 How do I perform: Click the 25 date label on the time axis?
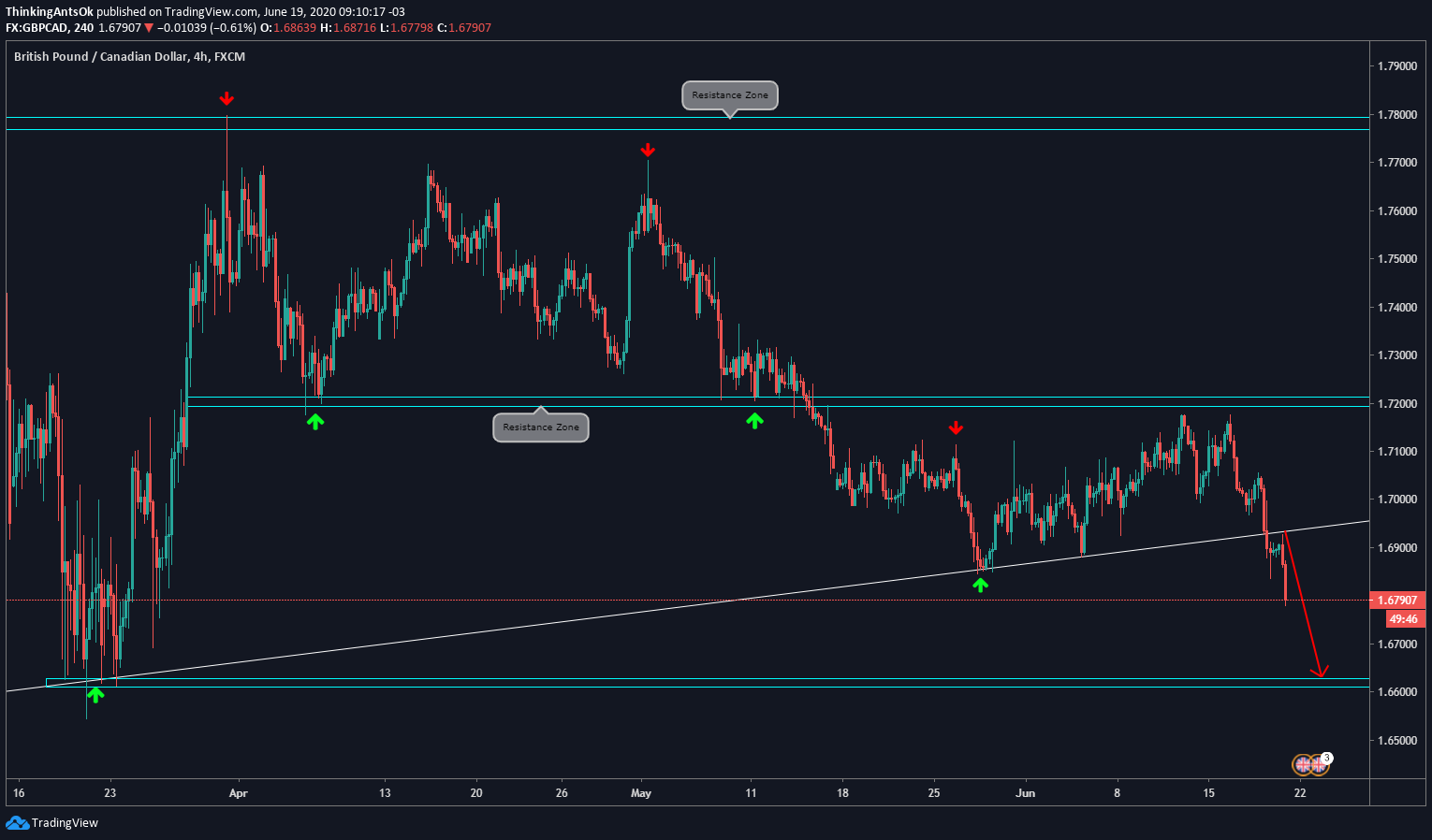934,793
